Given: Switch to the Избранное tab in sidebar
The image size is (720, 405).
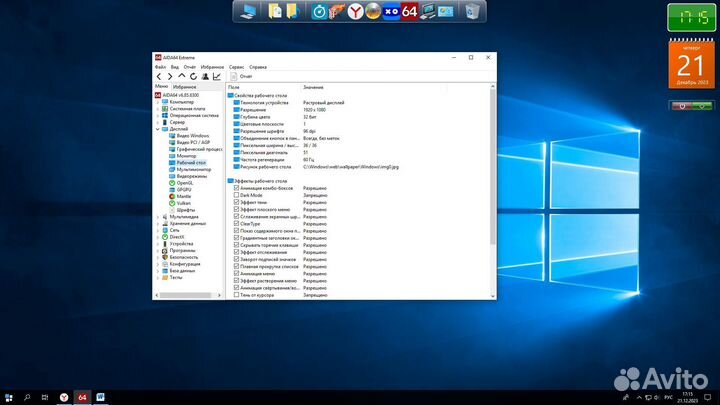Looking at the screenshot, I should point(185,87).
